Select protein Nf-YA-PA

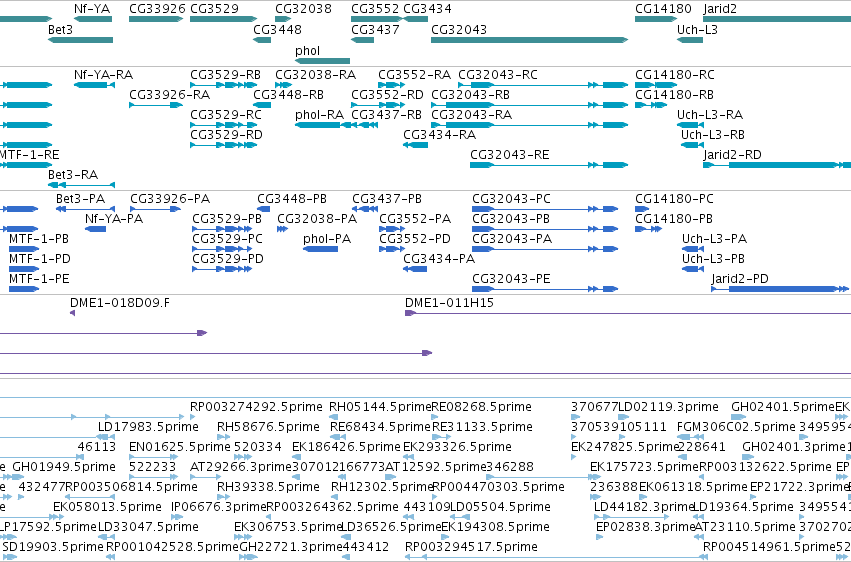tap(114, 219)
